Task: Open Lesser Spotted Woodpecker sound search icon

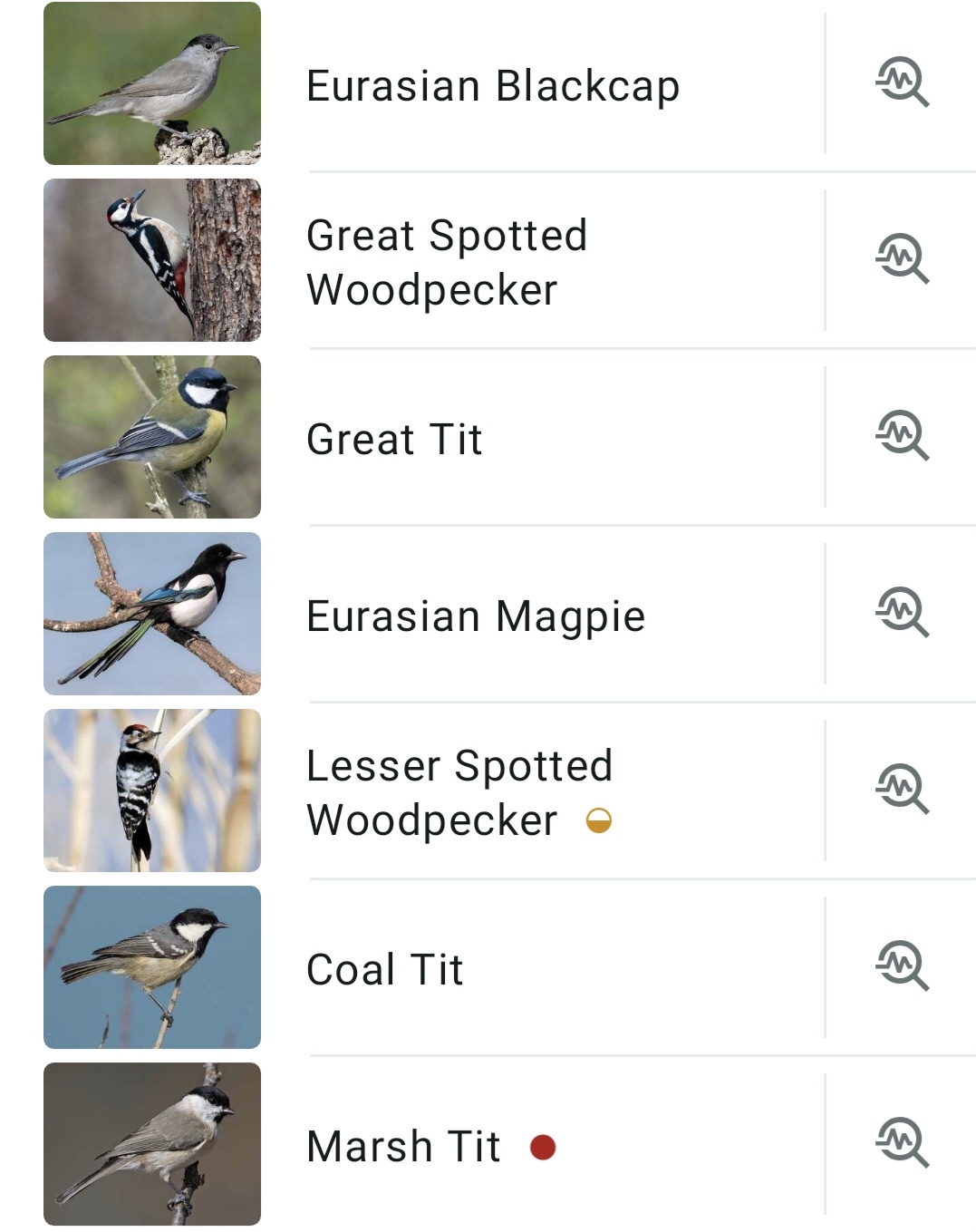Action: (902, 790)
